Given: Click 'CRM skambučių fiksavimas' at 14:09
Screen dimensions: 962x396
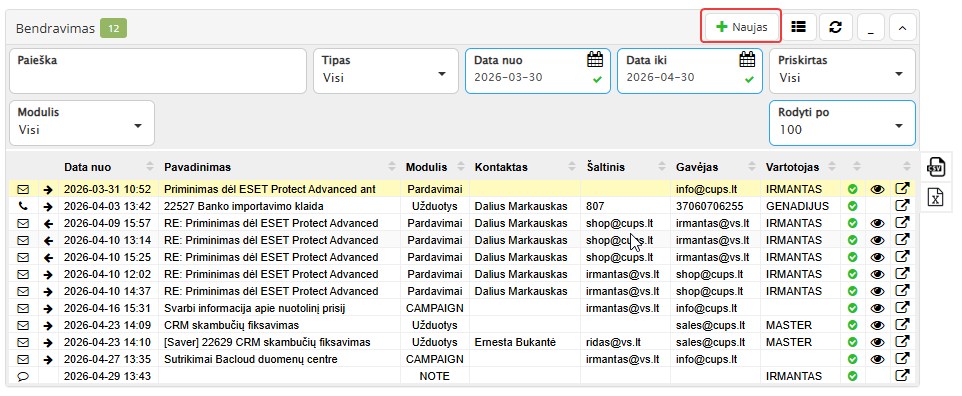Looking at the screenshot, I should tap(231, 325).
